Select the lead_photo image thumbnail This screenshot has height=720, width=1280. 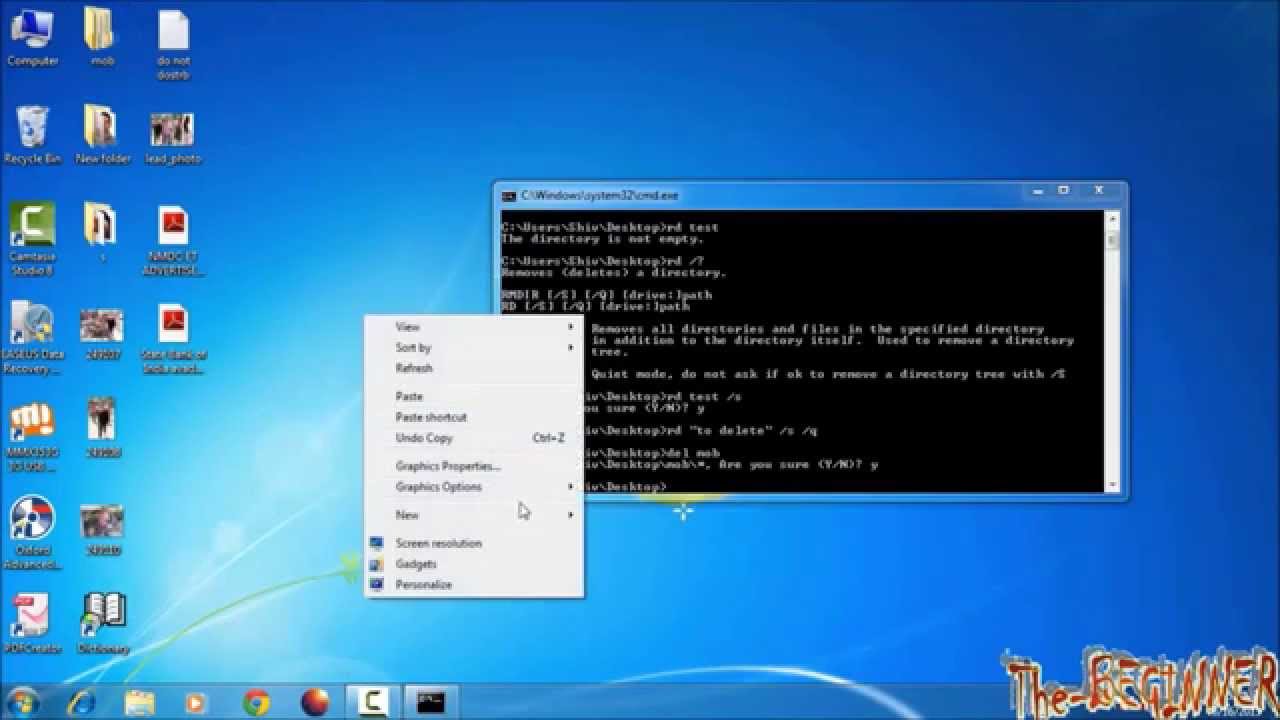173,137
